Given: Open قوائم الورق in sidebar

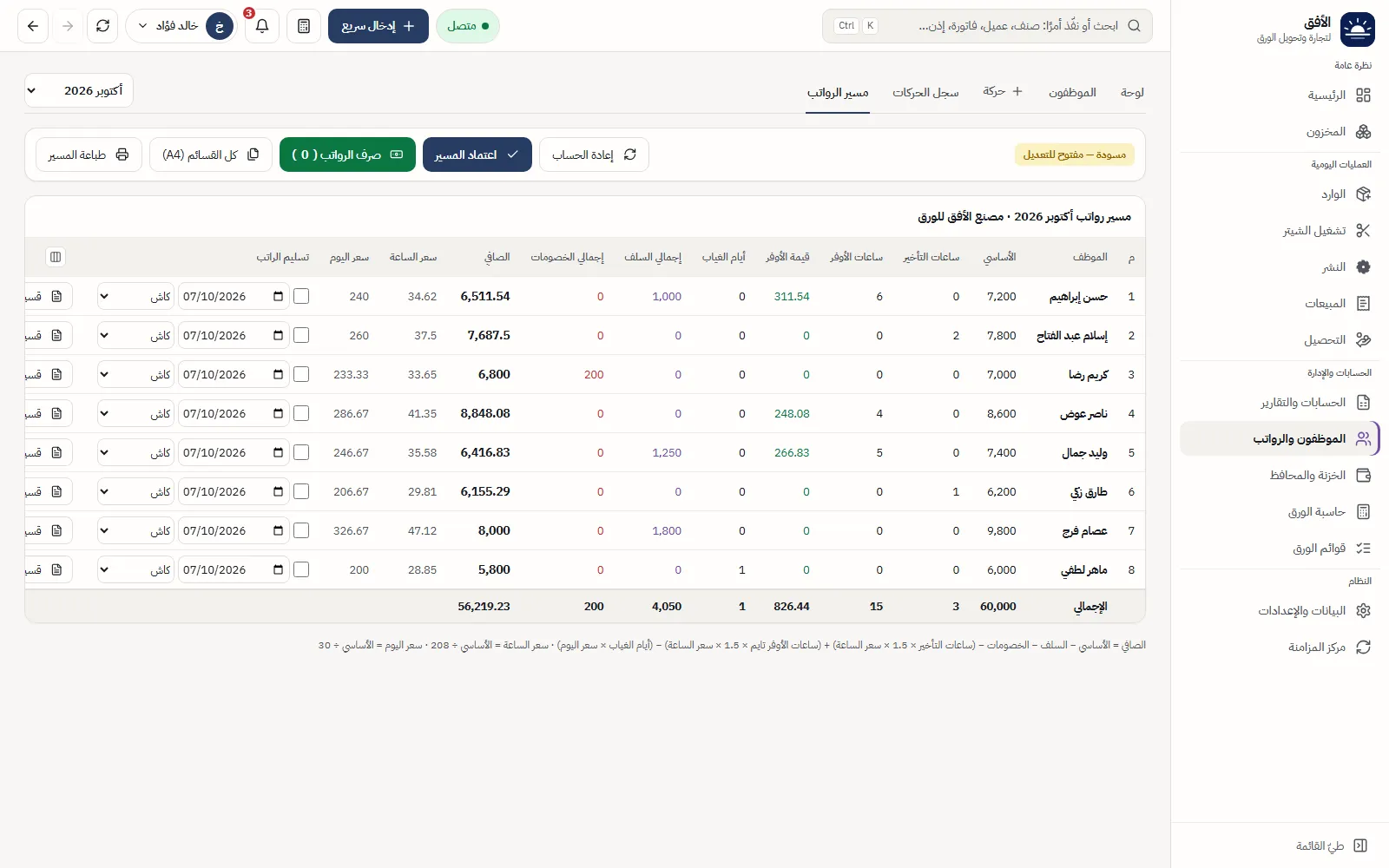Looking at the screenshot, I should pyautogui.click(x=1280, y=549).
